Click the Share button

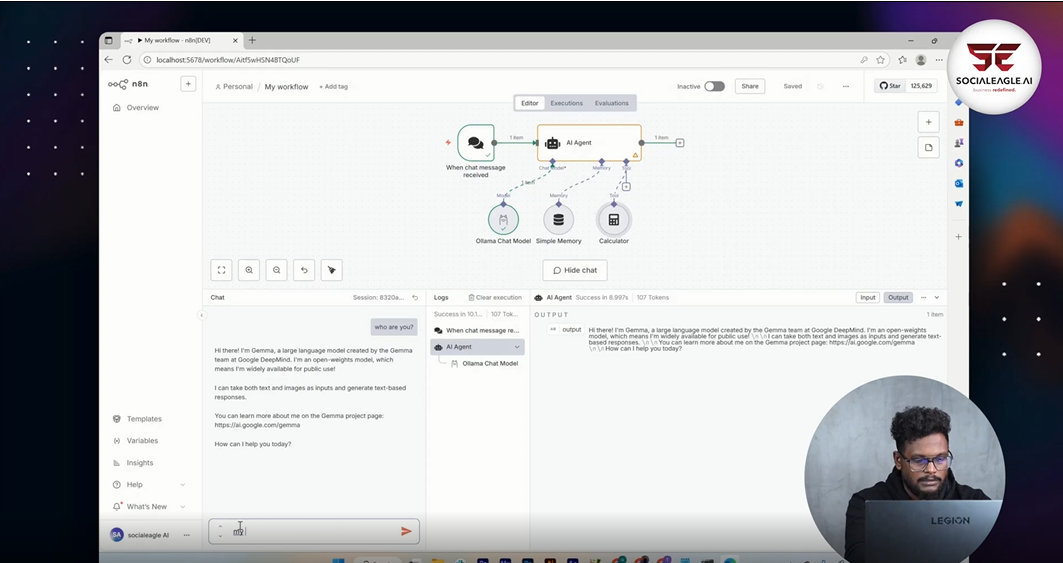coord(749,86)
